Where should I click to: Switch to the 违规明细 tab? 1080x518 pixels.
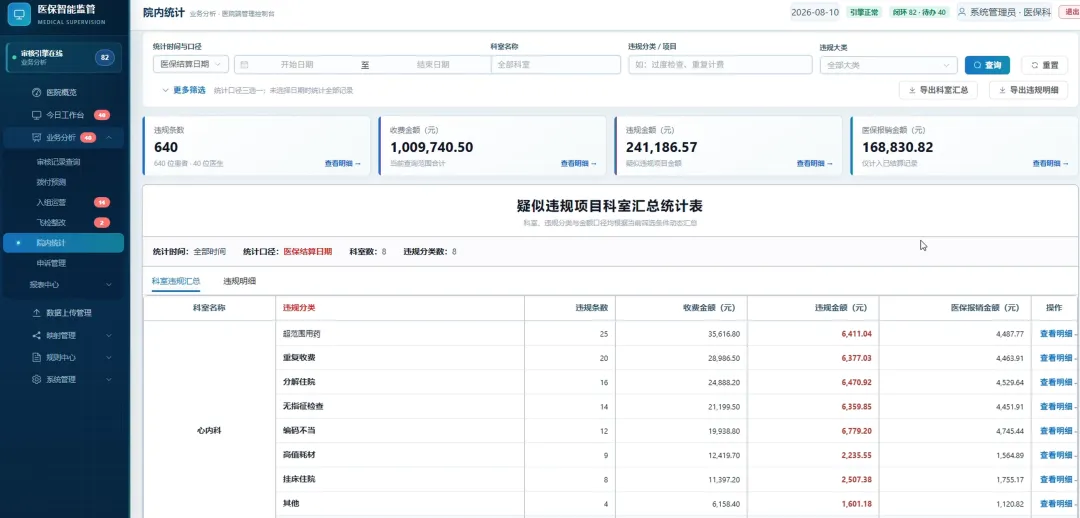tap(239, 281)
